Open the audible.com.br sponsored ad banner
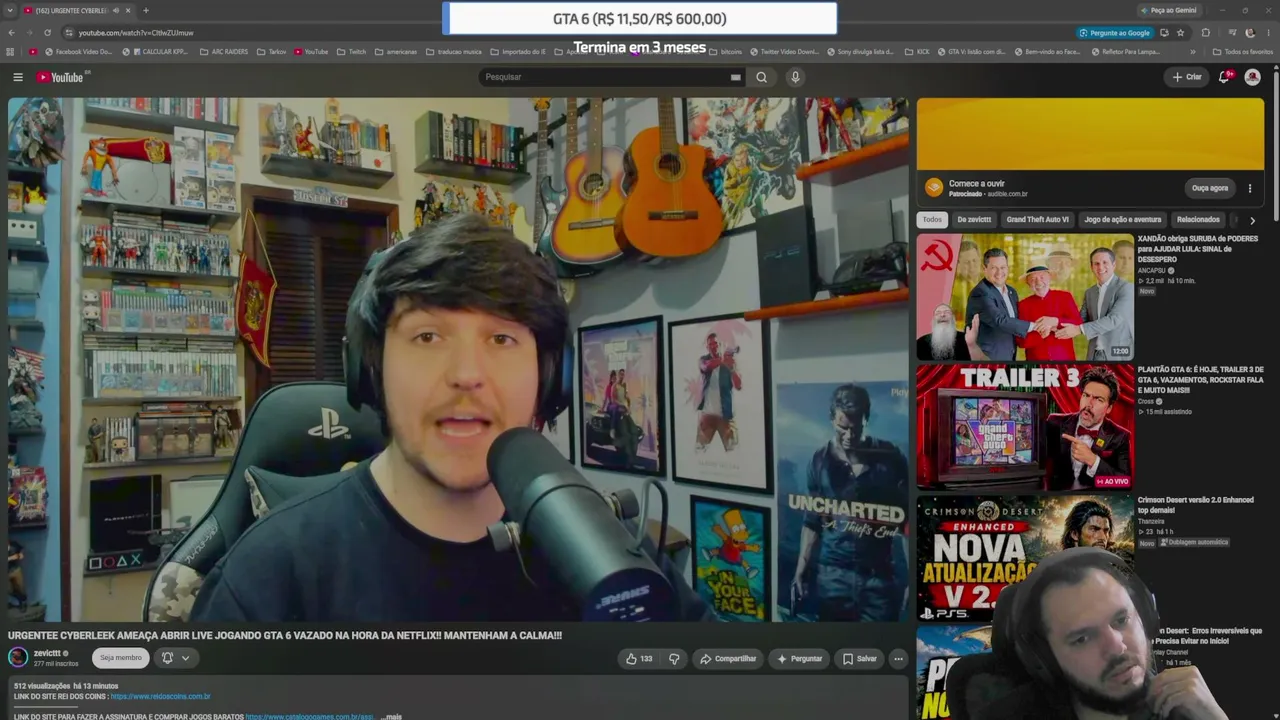Image resolution: width=1280 pixels, height=720 pixels. (x=1090, y=134)
